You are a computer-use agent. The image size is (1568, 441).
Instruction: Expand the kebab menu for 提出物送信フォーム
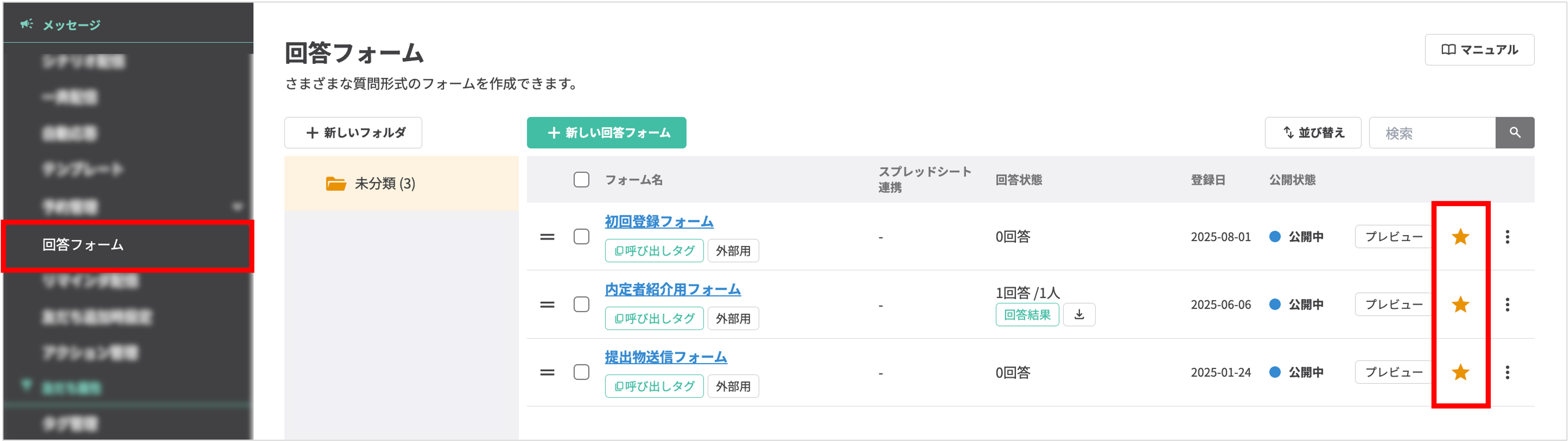(x=1507, y=372)
